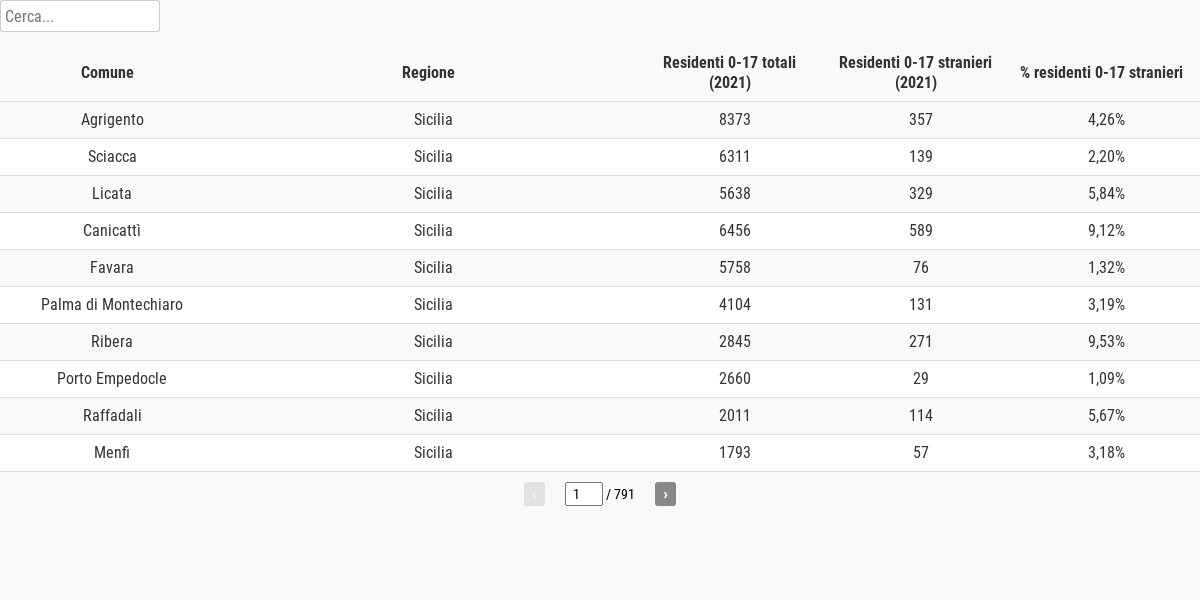Screen dimensions: 1200x600
Task: Click the Canicattì comune cell
Action: (112, 231)
